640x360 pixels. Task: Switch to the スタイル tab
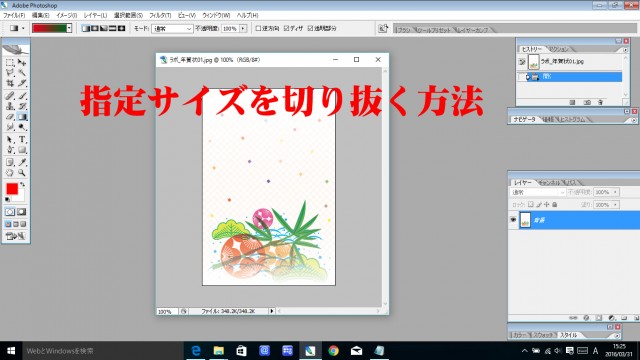pyautogui.click(x=568, y=335)
